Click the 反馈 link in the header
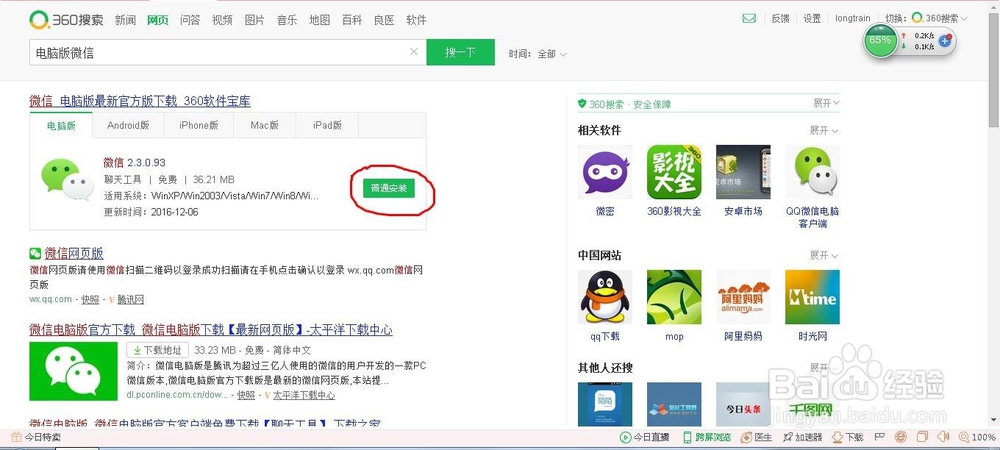The height and width of the screenshot is (450, 1000). 781,18
